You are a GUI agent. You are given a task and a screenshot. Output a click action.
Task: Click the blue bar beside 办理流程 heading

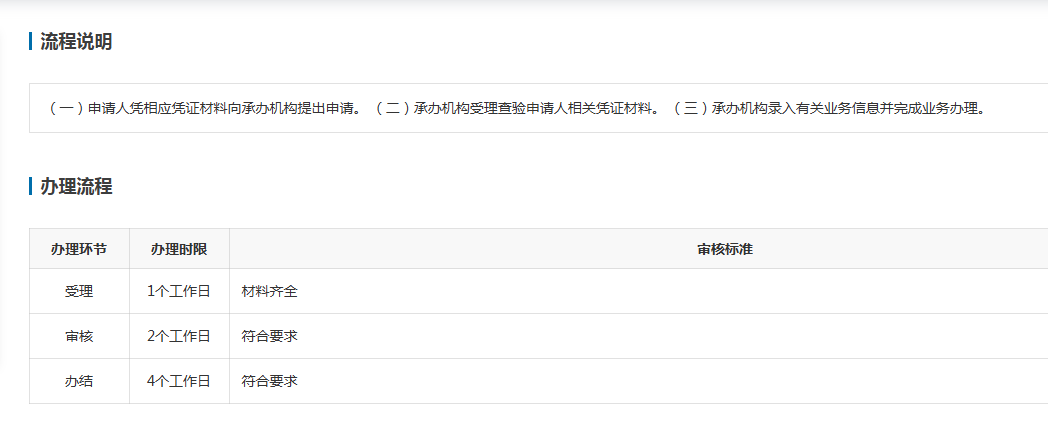tap(31, 186)
